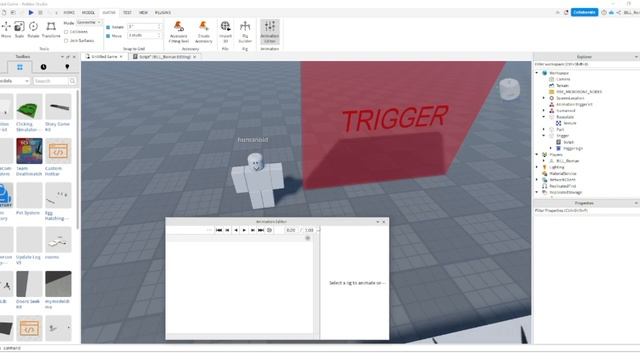Select Terrain in the Explorer tree
The width and height of the screenshot is (640, 360).
562,86
